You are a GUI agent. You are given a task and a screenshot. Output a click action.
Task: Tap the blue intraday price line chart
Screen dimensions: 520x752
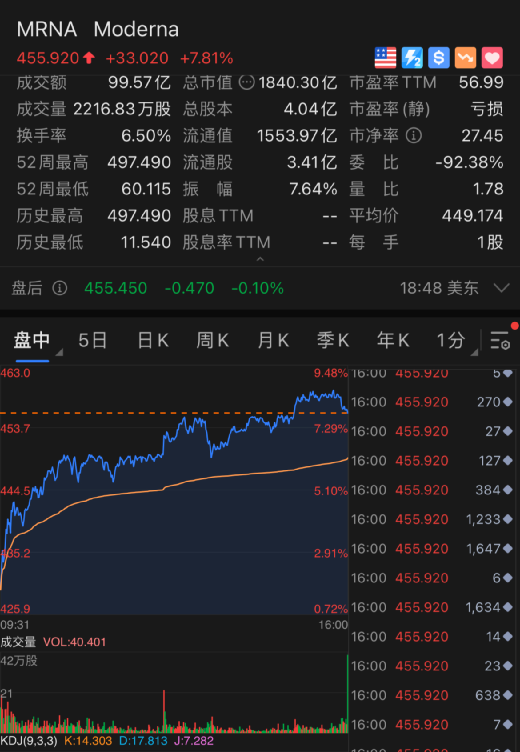[x=174, y=490]
